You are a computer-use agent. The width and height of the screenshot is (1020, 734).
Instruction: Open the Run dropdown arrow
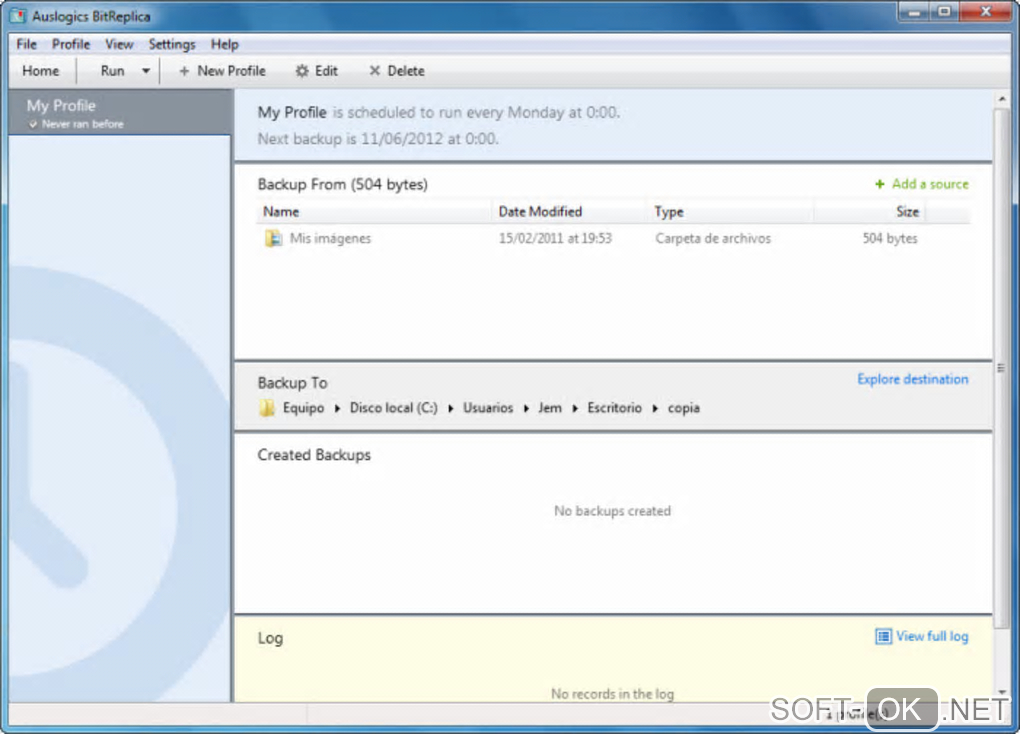pos(146,71)
